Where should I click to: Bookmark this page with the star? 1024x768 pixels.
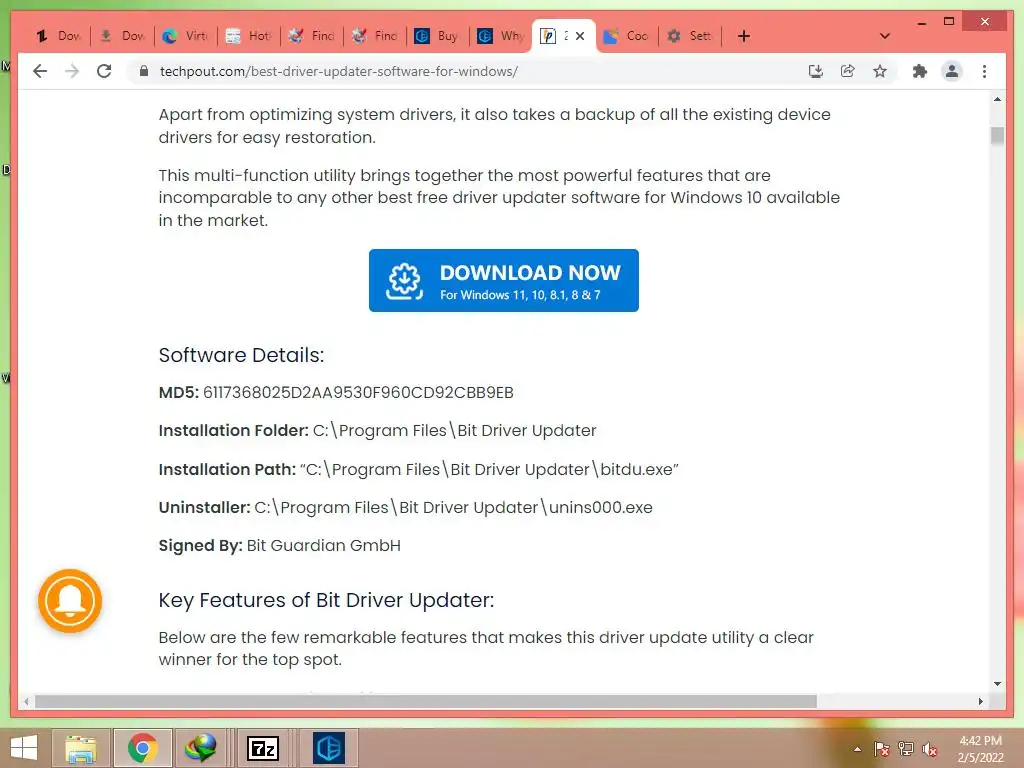pos(880,71)
